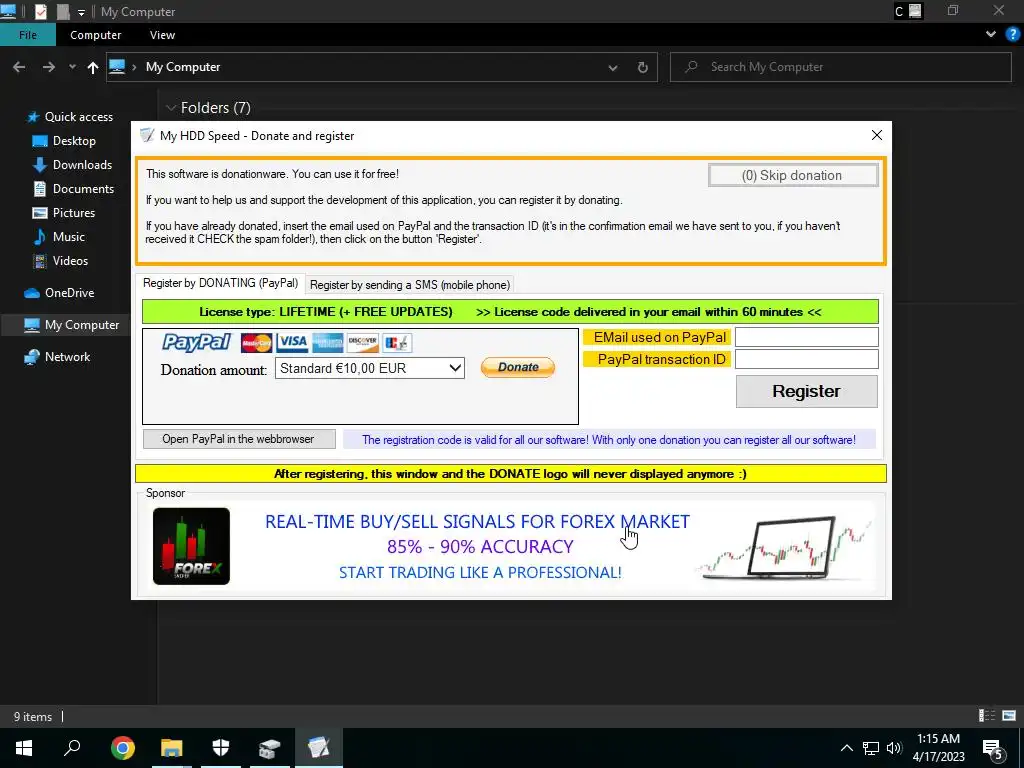Focus the PayPal transaction ID field
Viewport: 1024px width, 768px height.
tap(807, 359)
